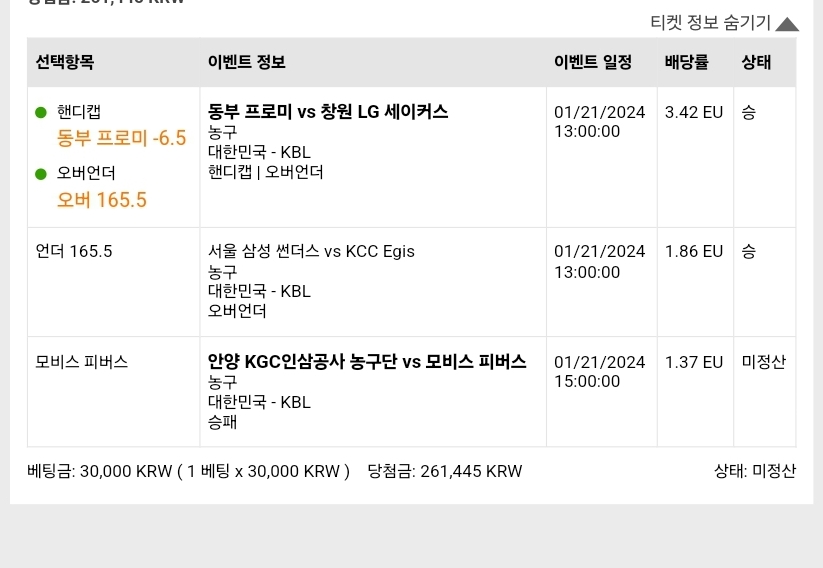Click the 배당률 column header
Screen dimensions: 823x568
(687, 62)
